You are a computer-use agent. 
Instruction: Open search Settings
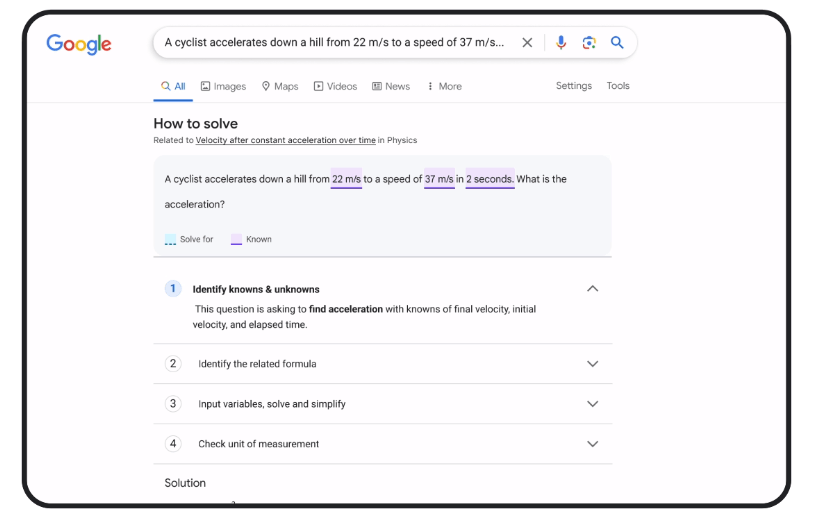point(574,86)
